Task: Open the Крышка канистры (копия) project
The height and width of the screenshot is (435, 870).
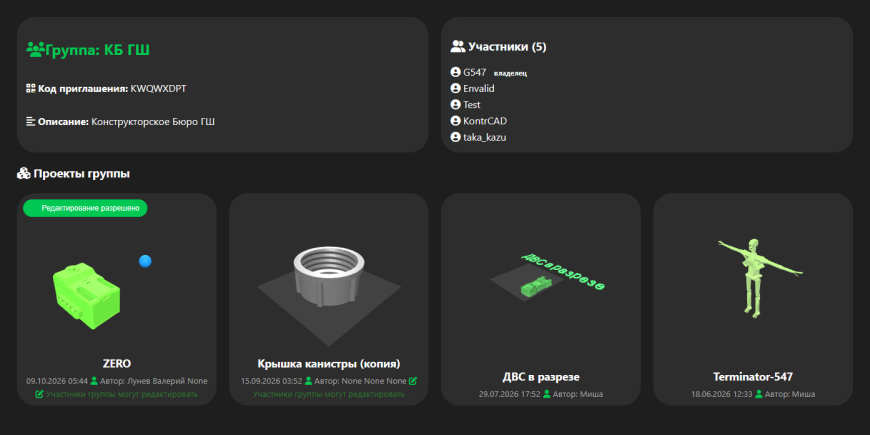Action: [328, 364]
